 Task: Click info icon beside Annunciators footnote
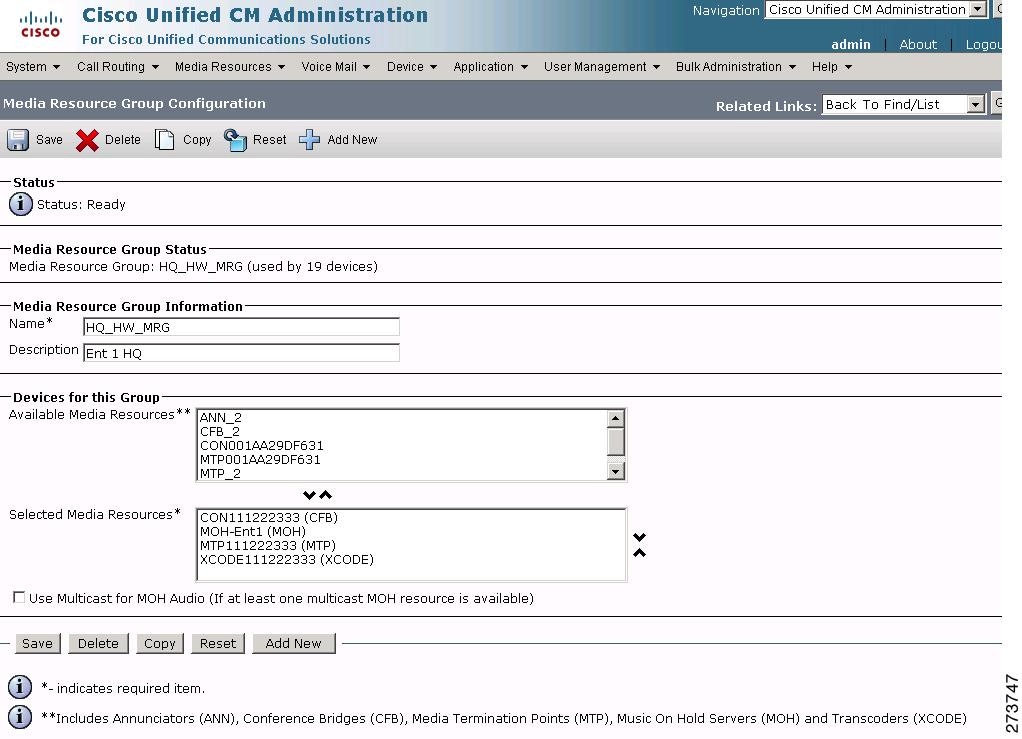tap(20, 717)
